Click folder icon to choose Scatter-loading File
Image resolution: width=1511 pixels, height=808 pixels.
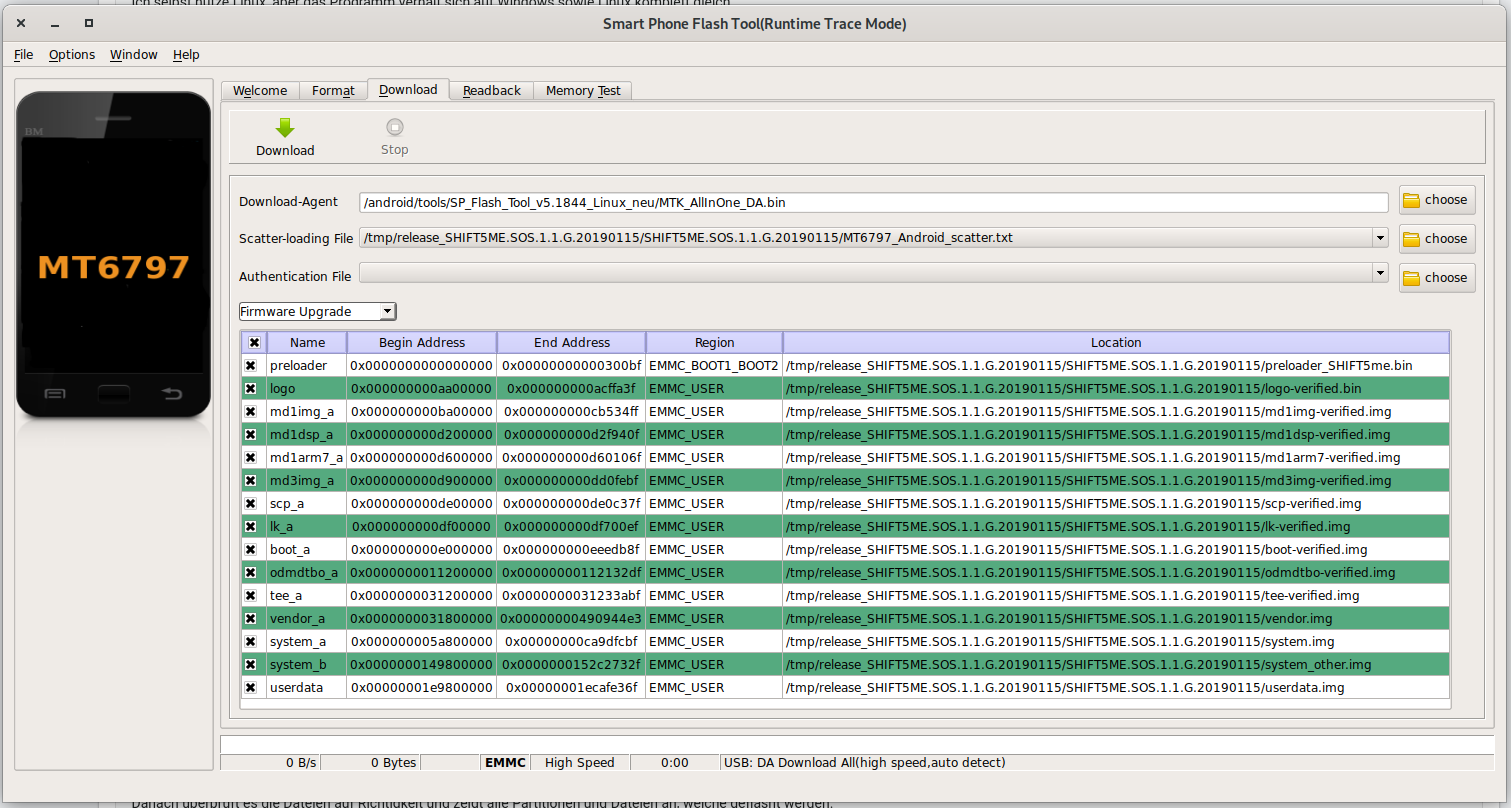1411,239
